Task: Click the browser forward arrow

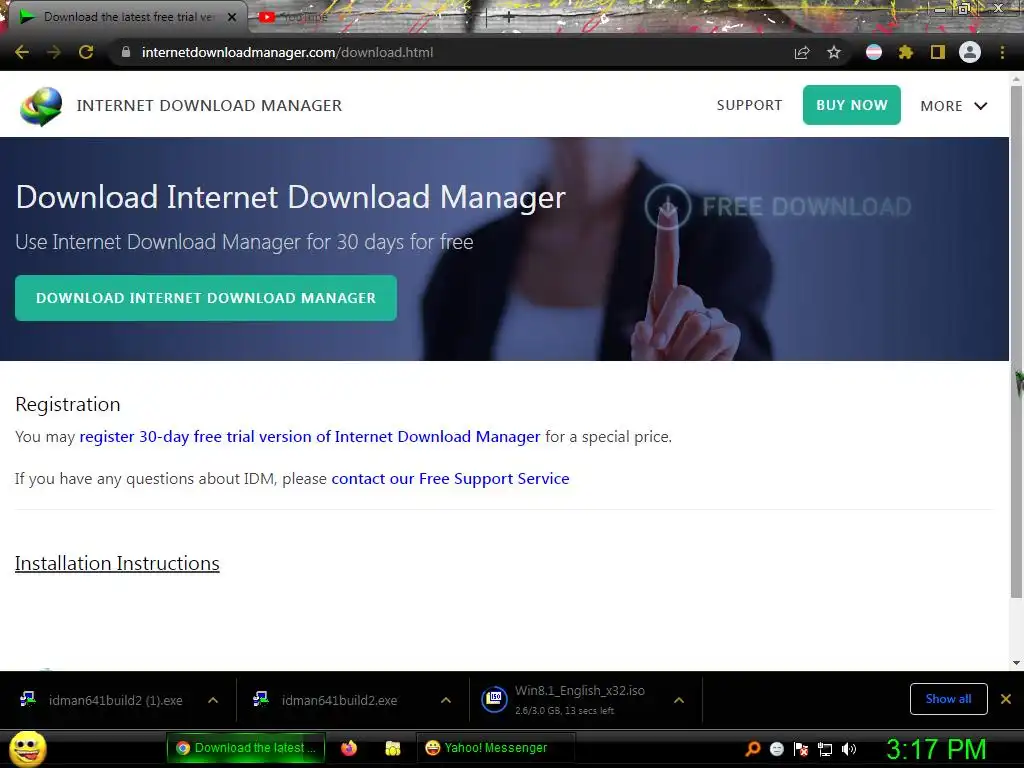Action: 54,52
